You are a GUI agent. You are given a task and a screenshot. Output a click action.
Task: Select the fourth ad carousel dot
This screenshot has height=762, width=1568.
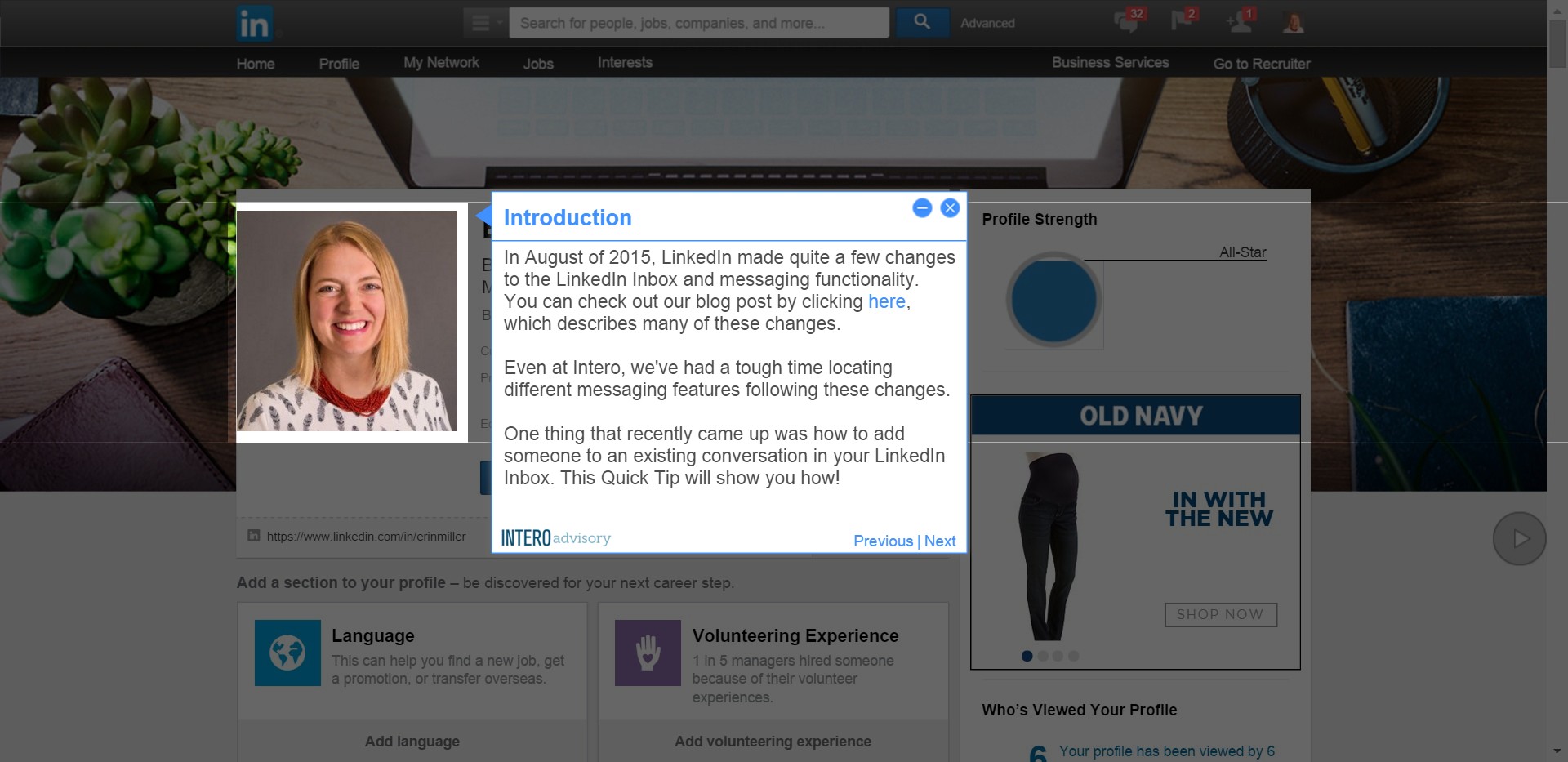1074,656
